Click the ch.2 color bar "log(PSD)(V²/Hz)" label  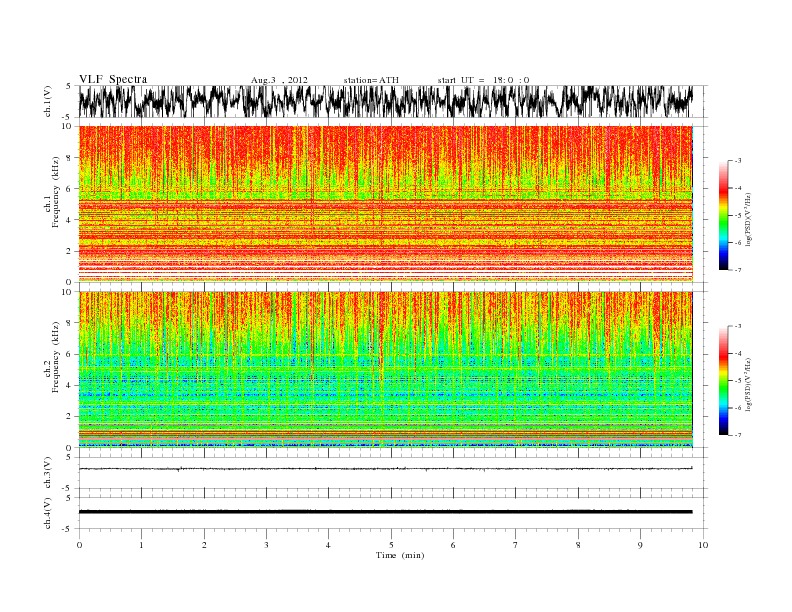coord(748,384)
